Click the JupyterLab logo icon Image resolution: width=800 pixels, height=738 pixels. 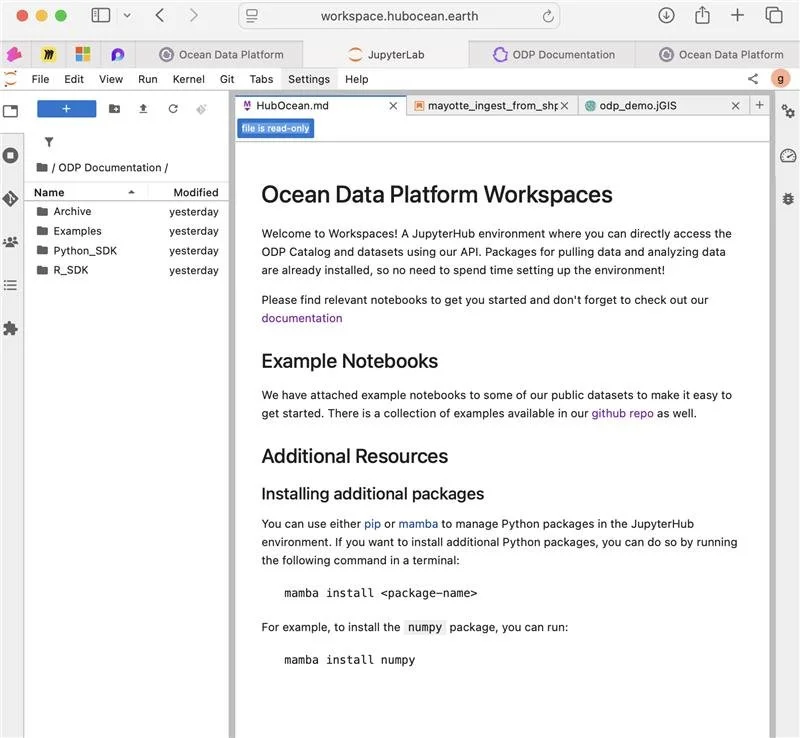click(10, 79)
